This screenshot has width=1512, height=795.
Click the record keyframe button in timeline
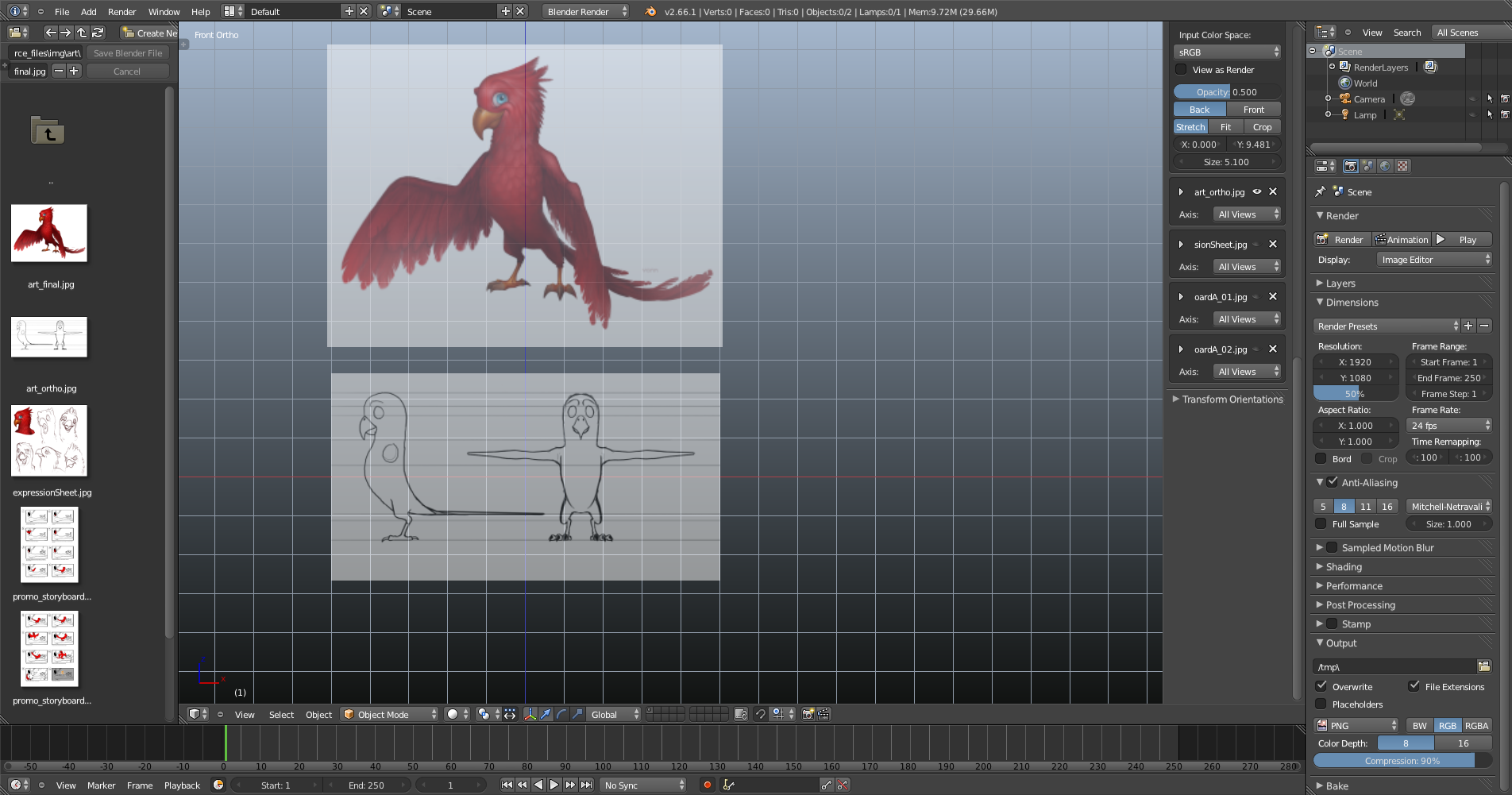tap(707, 785)
